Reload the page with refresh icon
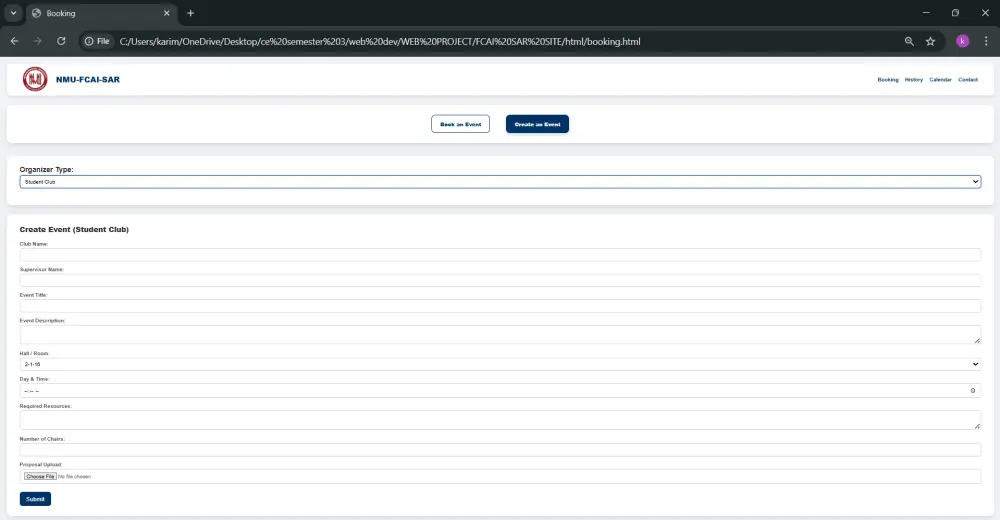Image resolution: width=1000 pixels, height=520 pixels. coord(61,41)
